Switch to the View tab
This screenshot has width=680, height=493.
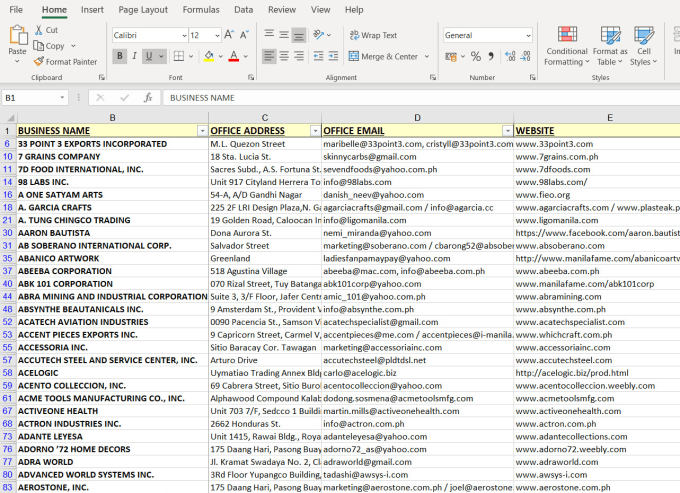point(320,10)
